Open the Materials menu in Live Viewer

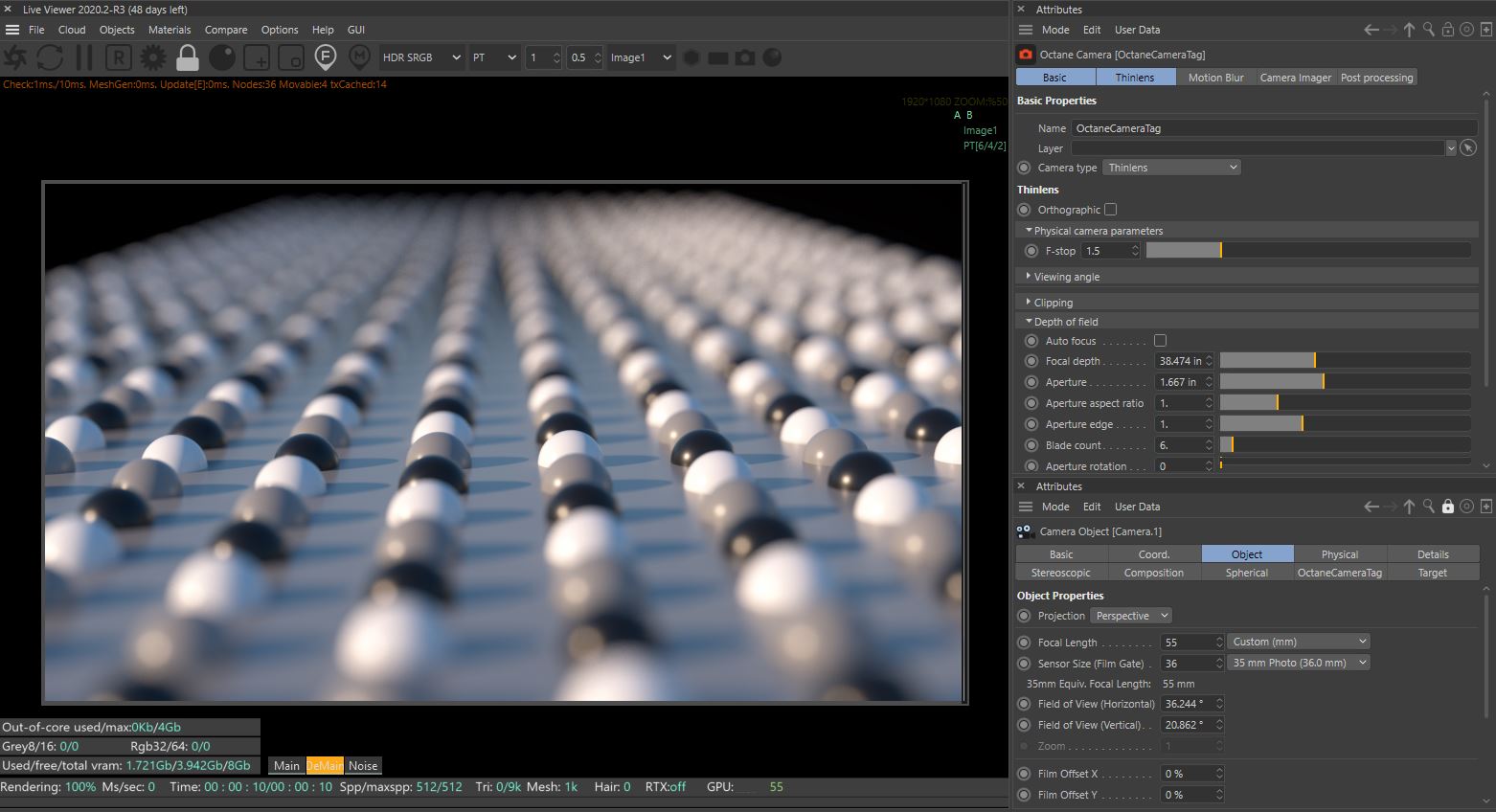pyautogui.click(x=170, y=30)
